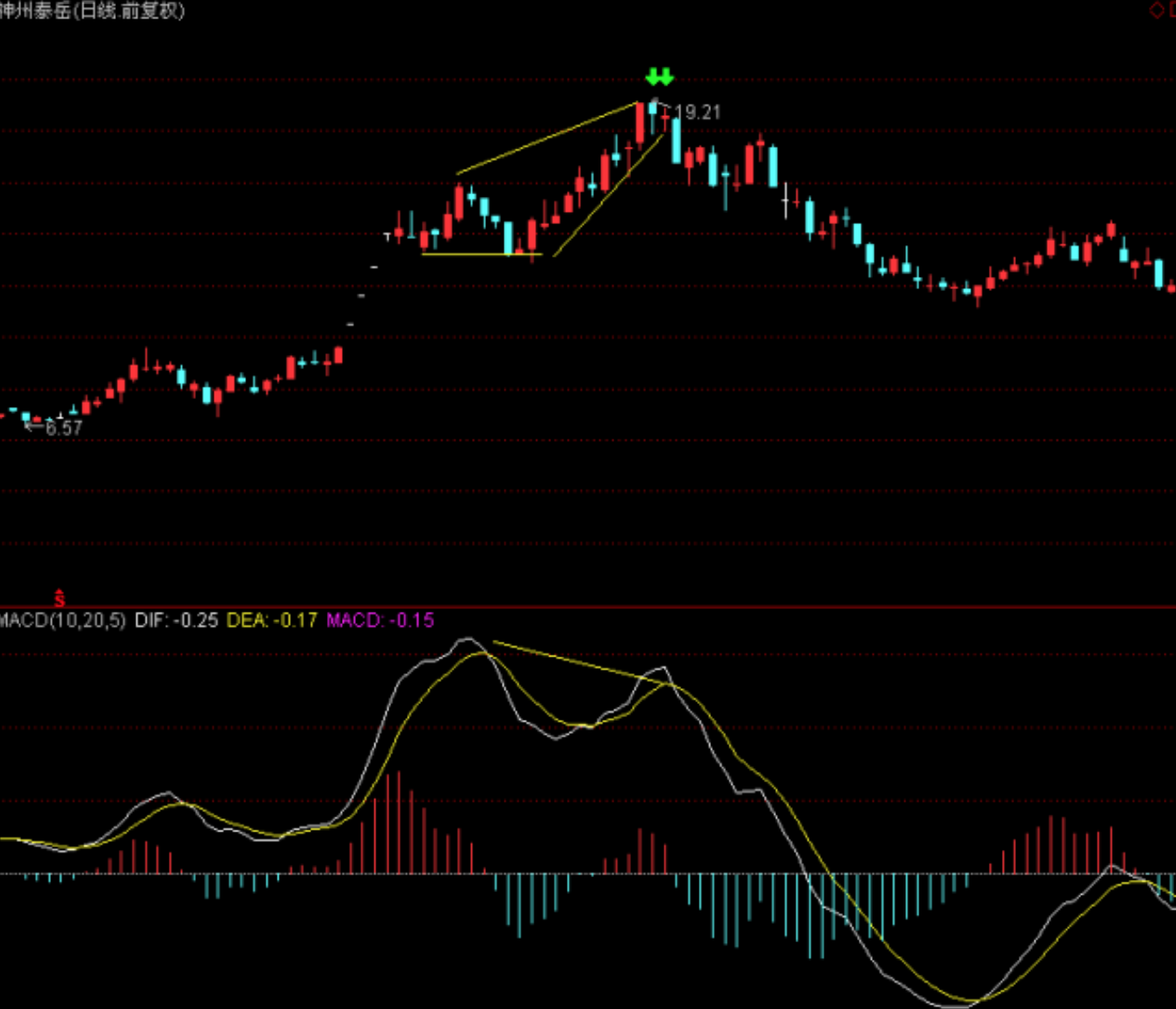Select the magenta MACD: -0.15 label
This screenshot has height=1009, width=1176.
click(x=380, y=621)
